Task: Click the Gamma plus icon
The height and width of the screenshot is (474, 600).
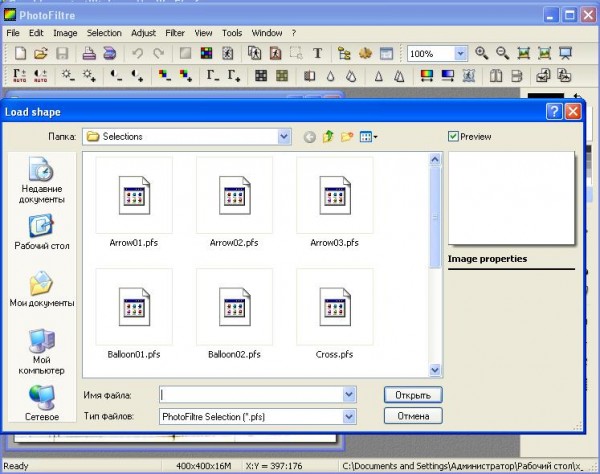Action: pyautogui.click(x=234, y=75)
